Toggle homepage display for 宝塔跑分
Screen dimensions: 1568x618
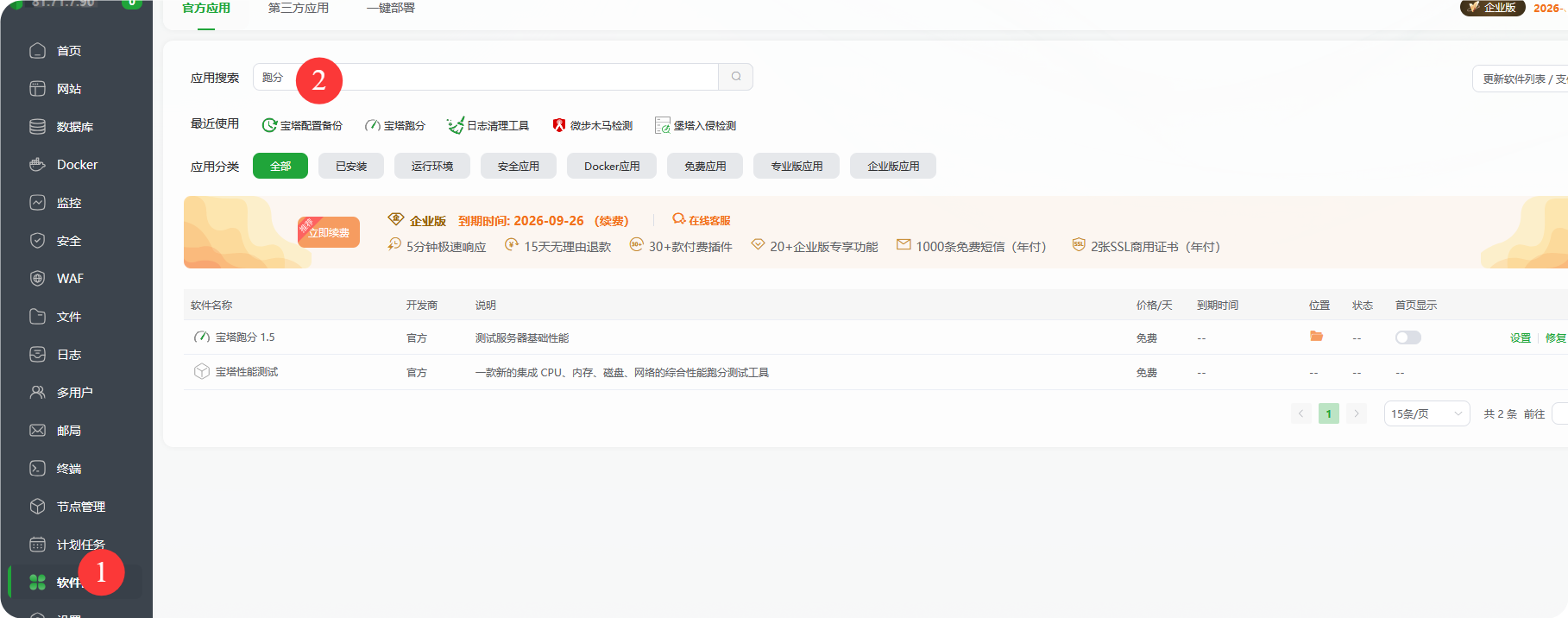(x=1407, y=337)
